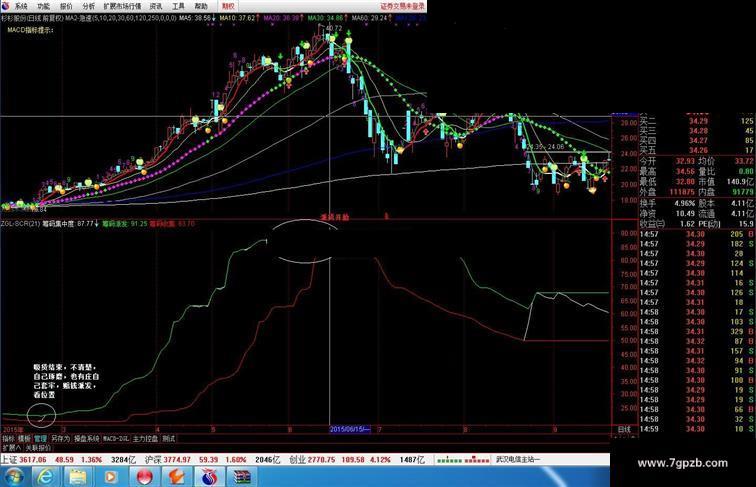This screenshot has width=756, height=487.
Task: Open the 系统 menu
Action: (x=21, y=6)
